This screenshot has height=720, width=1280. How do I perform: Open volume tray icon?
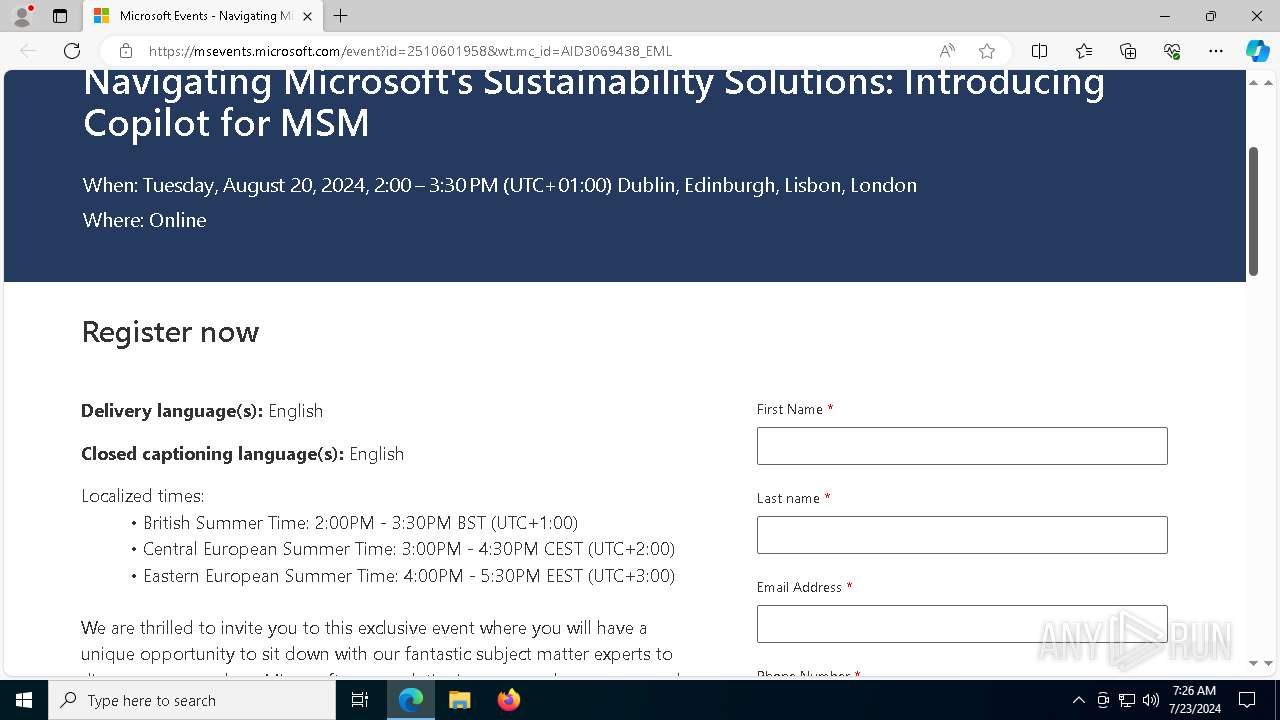[x=1151, y=700]
